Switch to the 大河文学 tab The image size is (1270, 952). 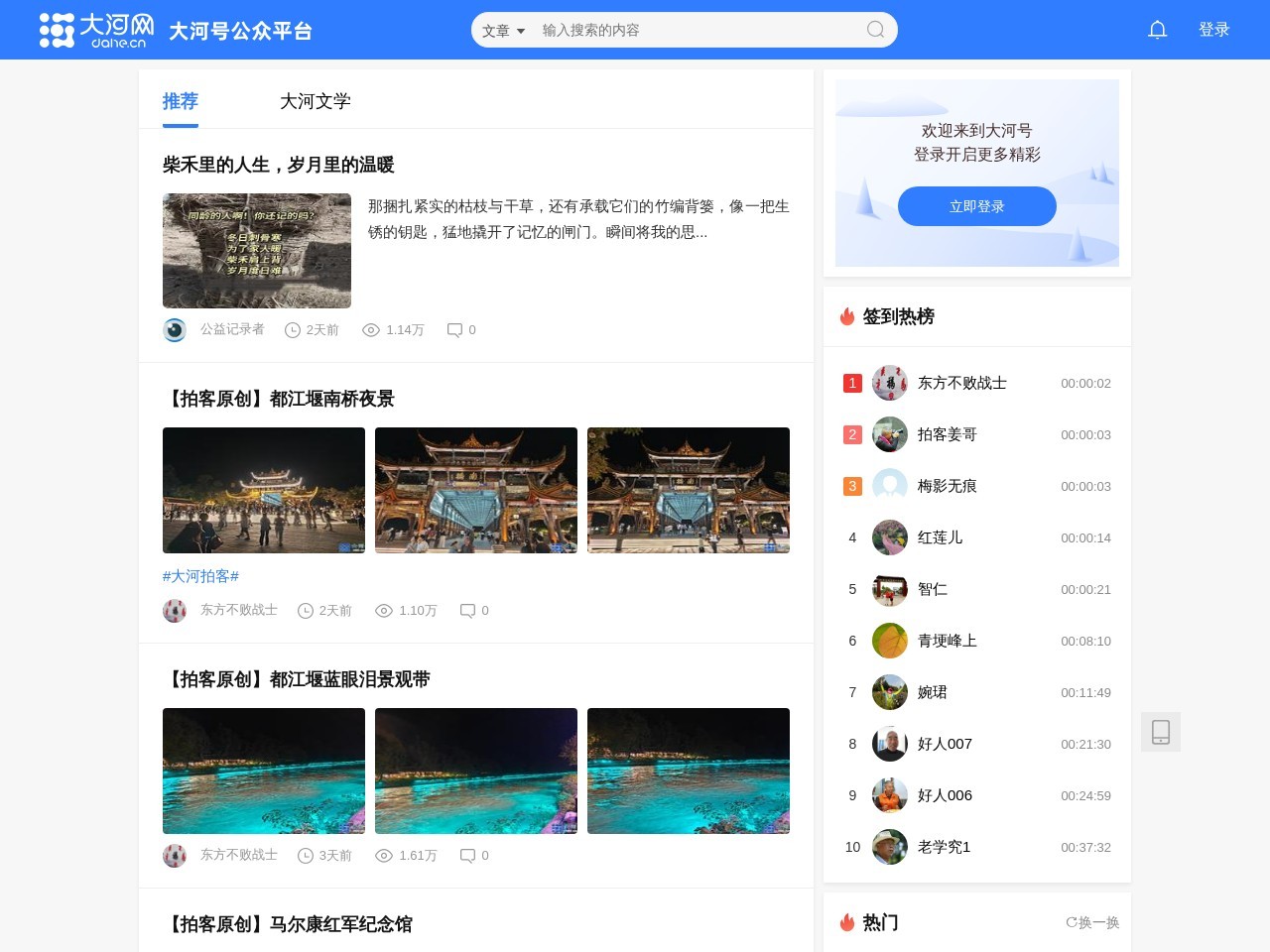pyautogui.click(x=316, y=101)
